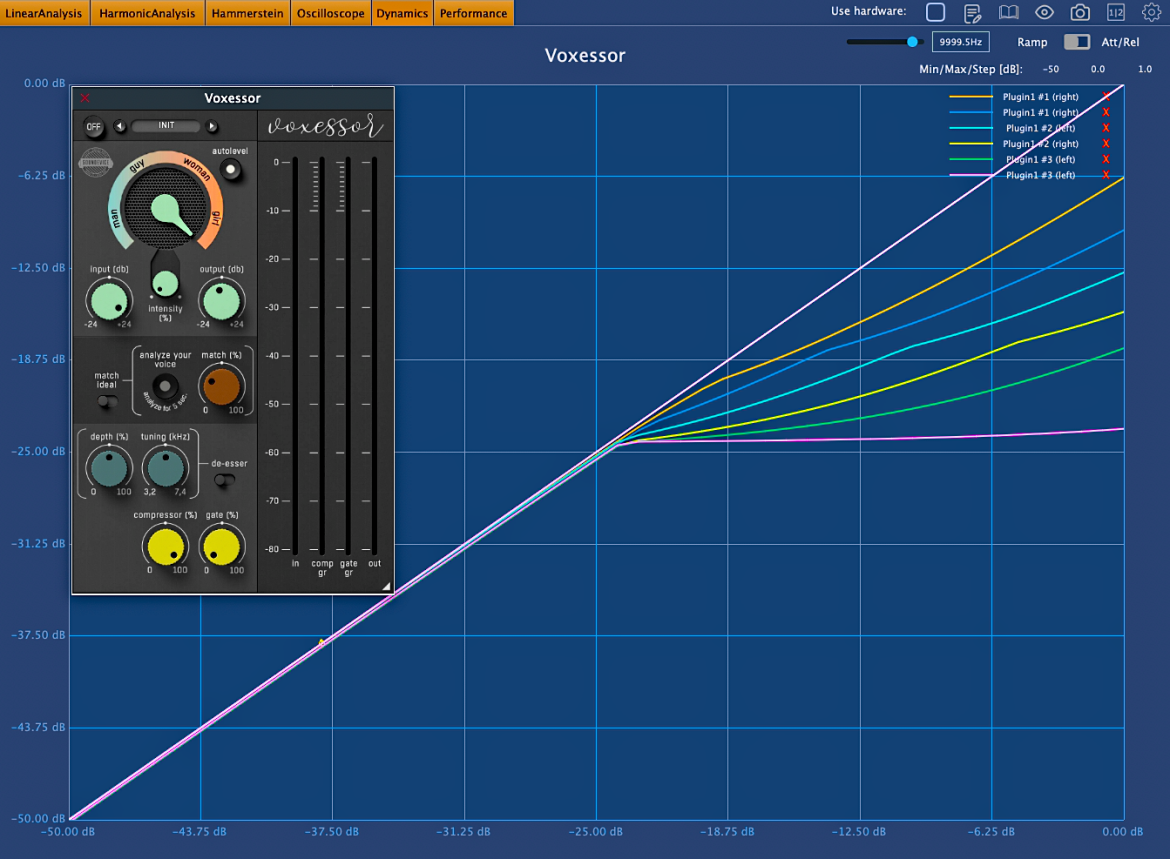
Task: Open the Hammerstein tab
Action: click(x=247, y=13)
